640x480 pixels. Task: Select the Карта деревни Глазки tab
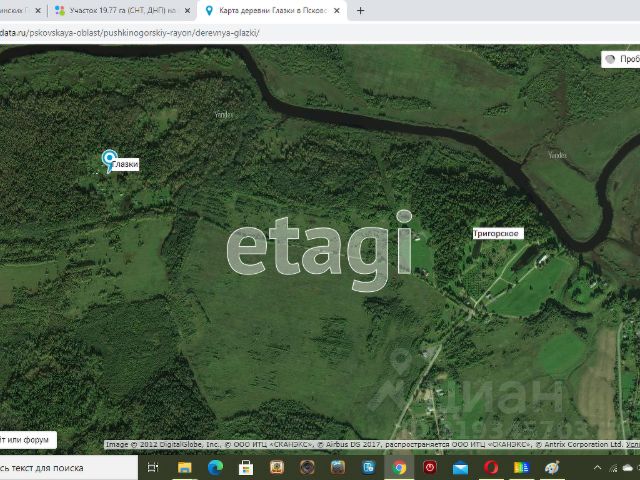point(272,11)
